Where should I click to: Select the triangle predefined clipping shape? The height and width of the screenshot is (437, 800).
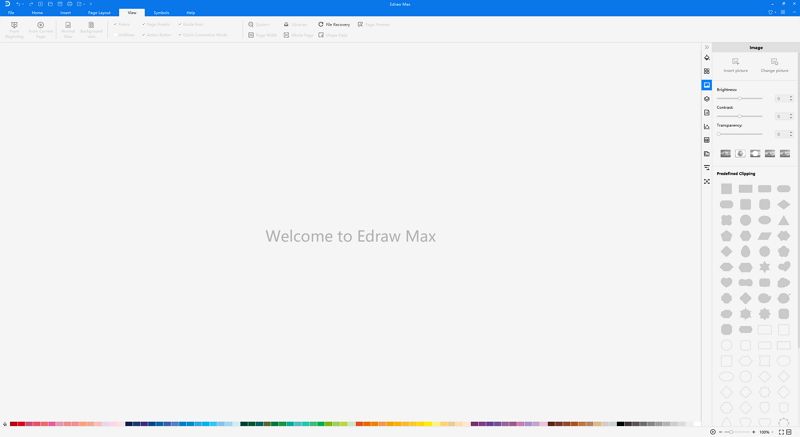784,220
